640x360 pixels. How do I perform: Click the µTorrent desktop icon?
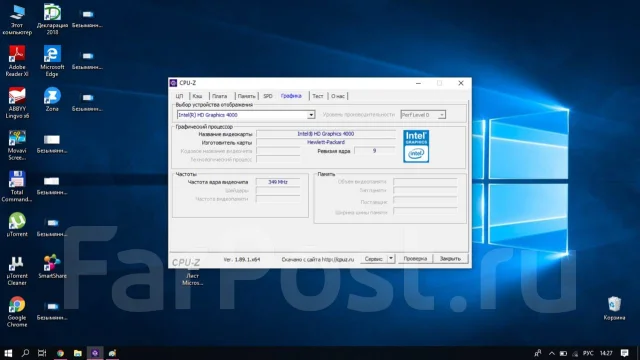17,224
